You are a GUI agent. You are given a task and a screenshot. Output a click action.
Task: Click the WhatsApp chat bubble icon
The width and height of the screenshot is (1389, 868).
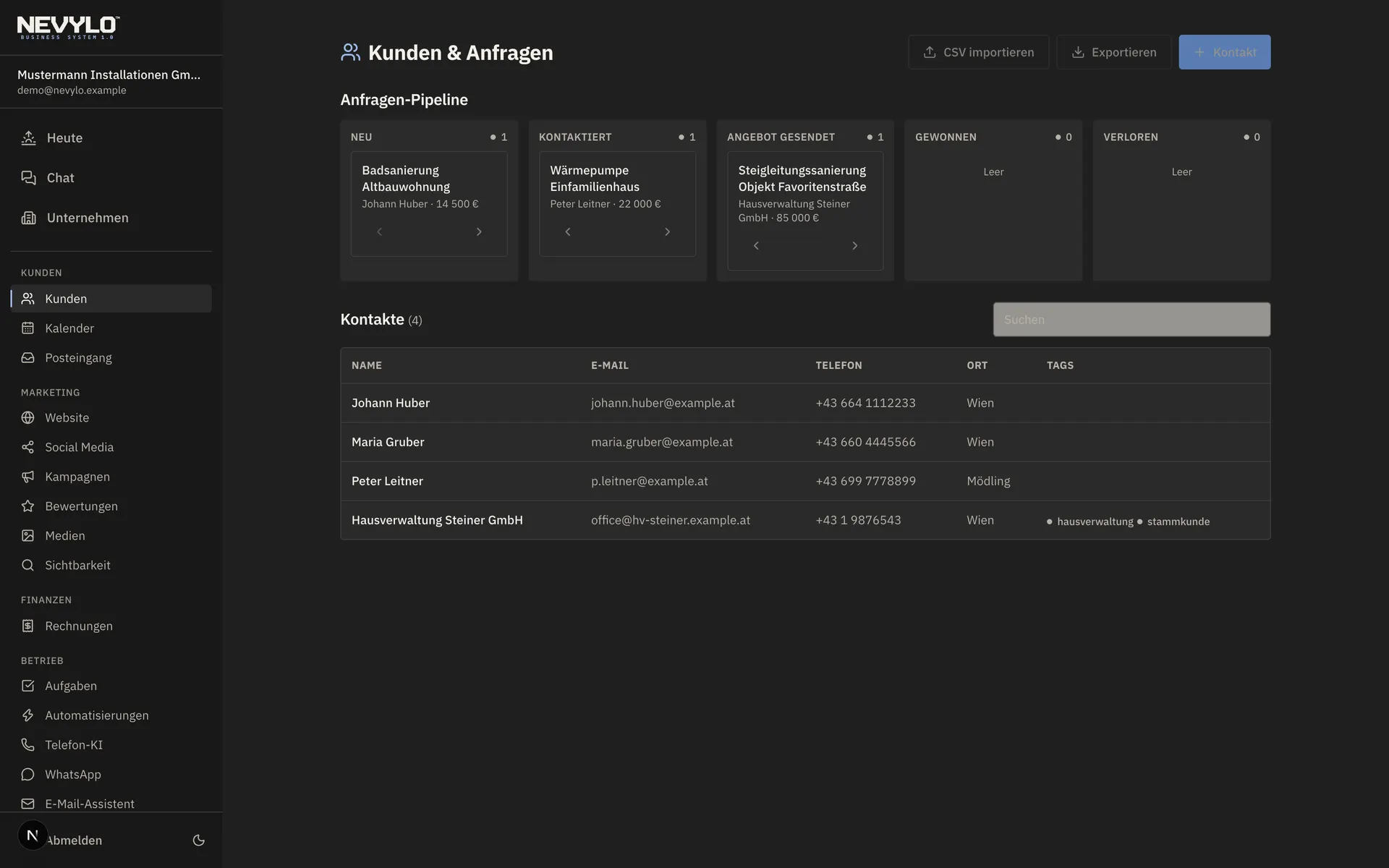(x=27, y=774)
